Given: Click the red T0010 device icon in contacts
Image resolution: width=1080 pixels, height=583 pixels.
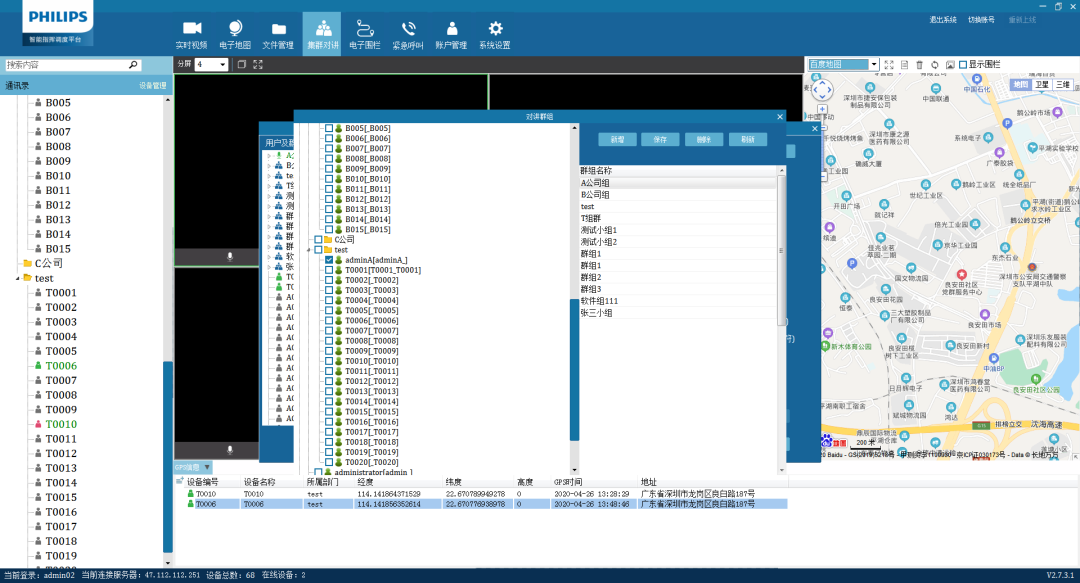Looking at the screenshot, I should pos(39,424).
